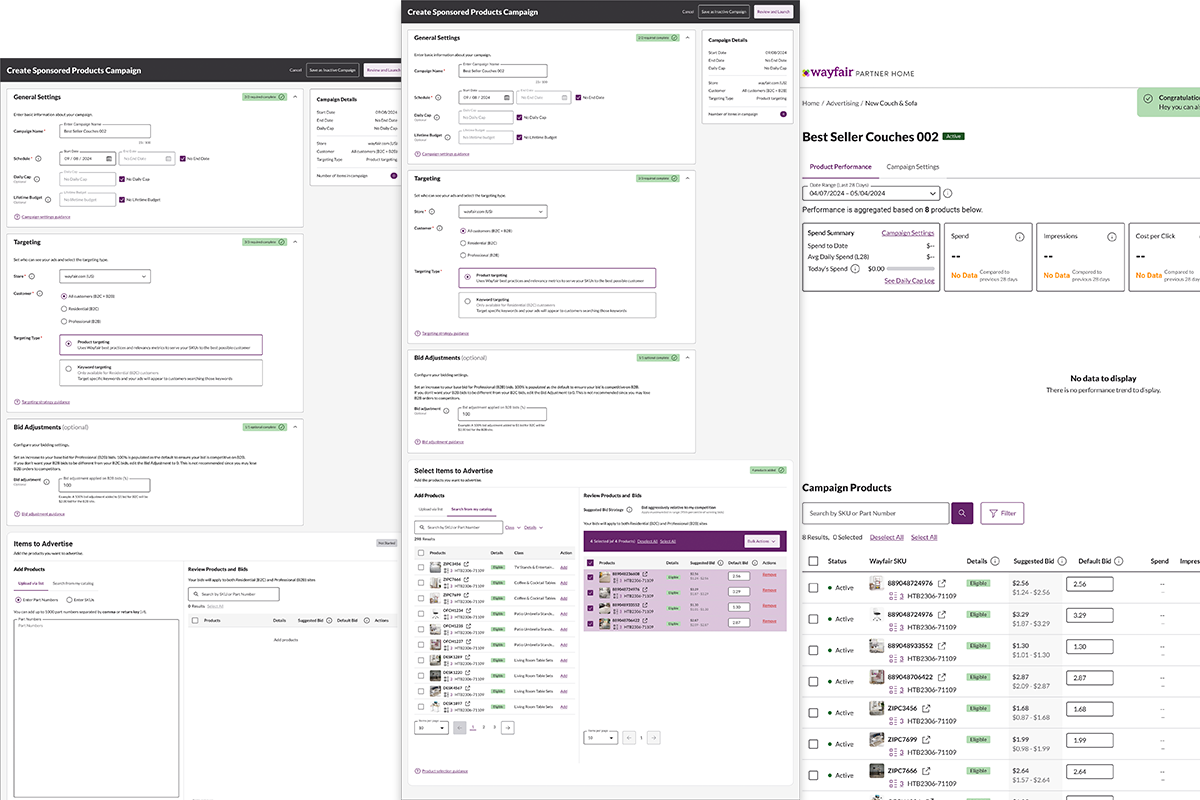
Task: Collapse the General Settings section in the middle form
Action: [x=688, y=38]
